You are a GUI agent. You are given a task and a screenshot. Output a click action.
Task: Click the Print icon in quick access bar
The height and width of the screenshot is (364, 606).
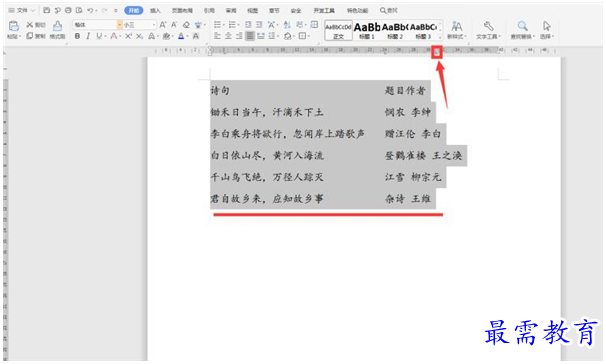coord(68,10)
